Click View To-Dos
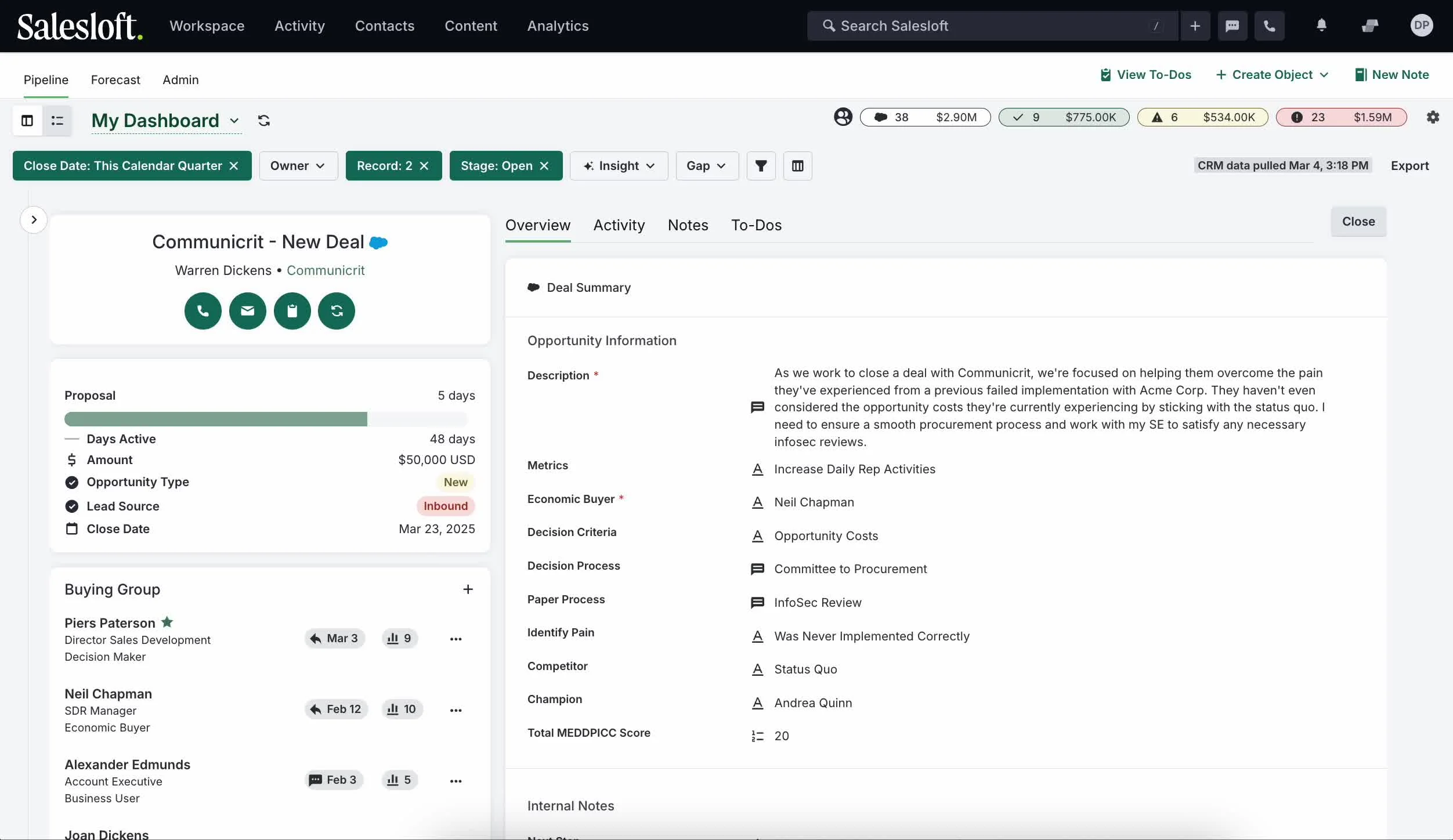The image size is (1453, 840). (x=1145, y=75)
